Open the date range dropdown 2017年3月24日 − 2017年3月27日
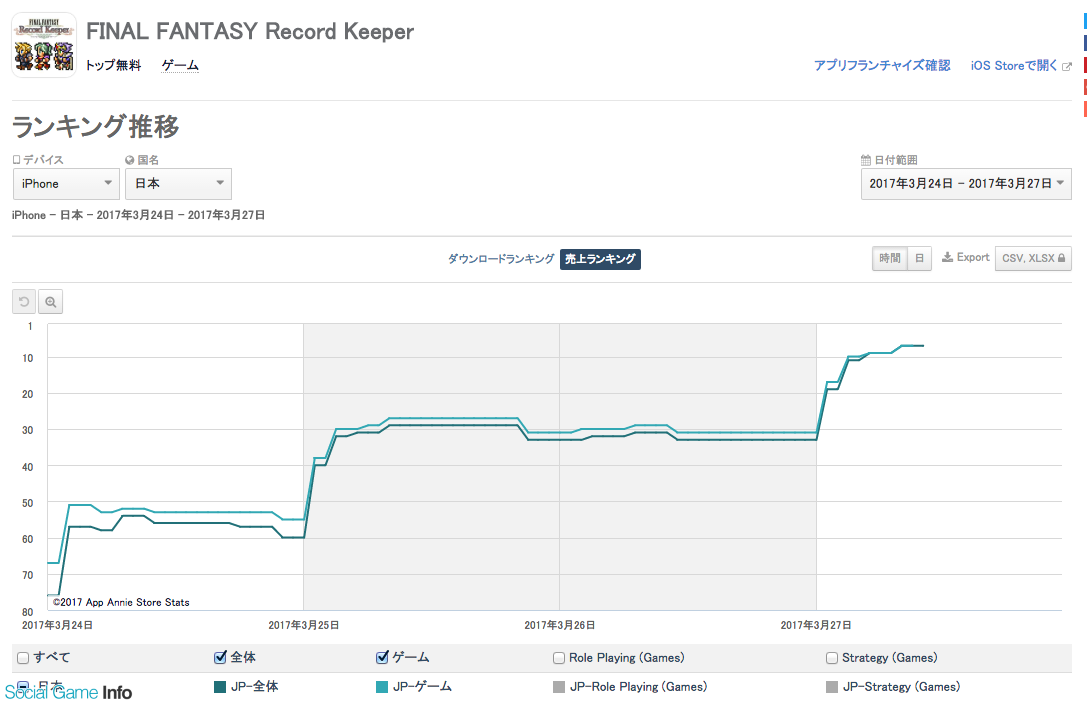 coord(966,184)
